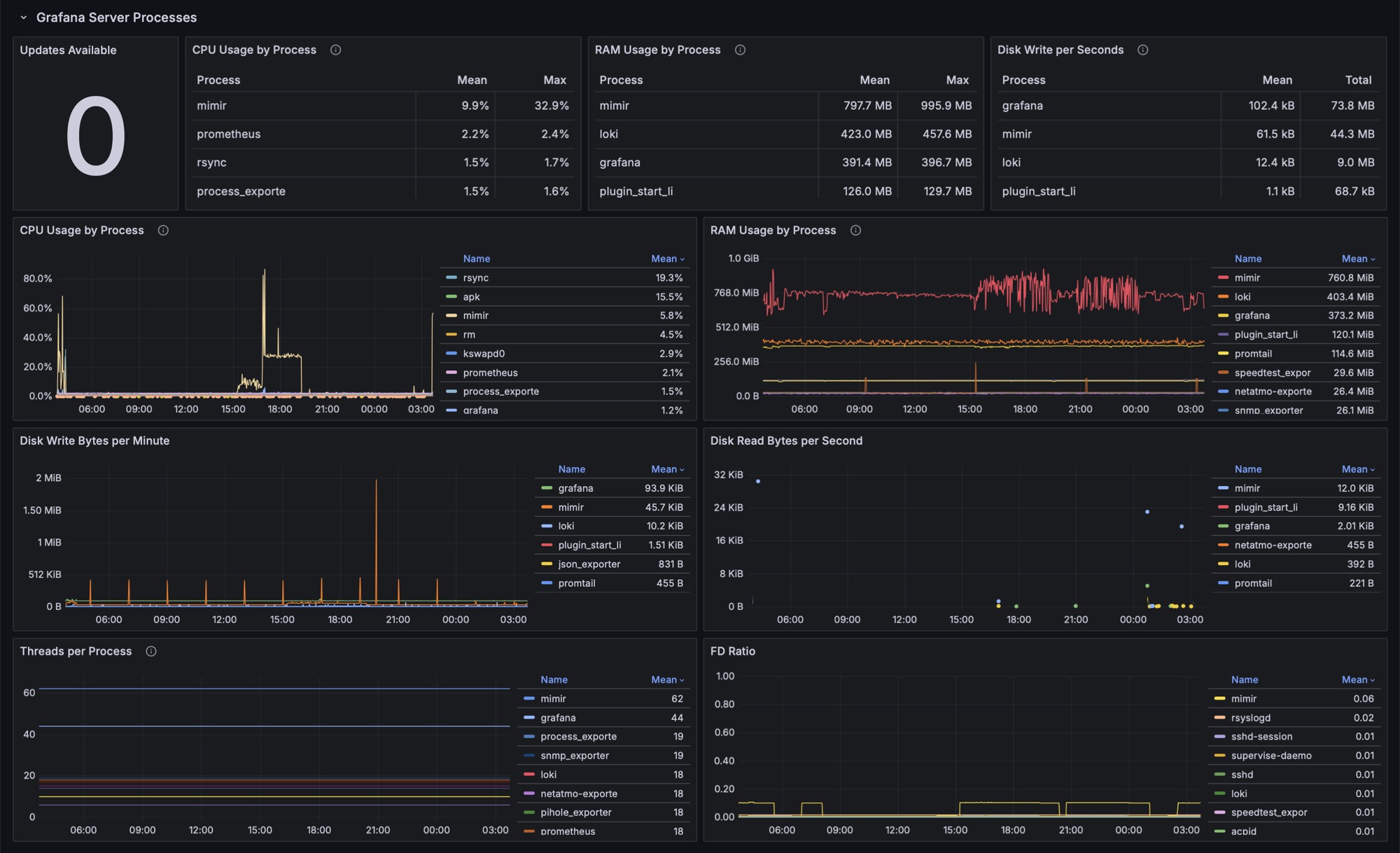Sort FD Ratio legend by Mean
This screenshot has height=853, width=1400.
1358,679
